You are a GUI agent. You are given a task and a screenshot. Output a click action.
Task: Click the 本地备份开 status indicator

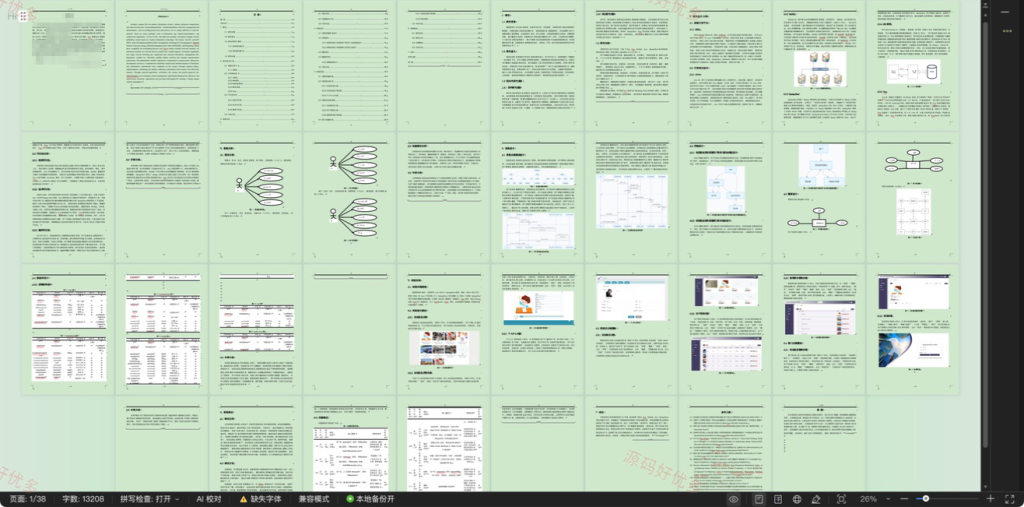(370, 499)
